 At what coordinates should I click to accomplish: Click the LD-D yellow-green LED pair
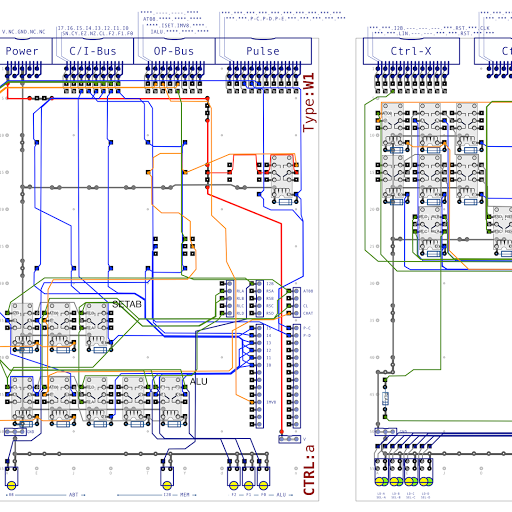(426, 482)
